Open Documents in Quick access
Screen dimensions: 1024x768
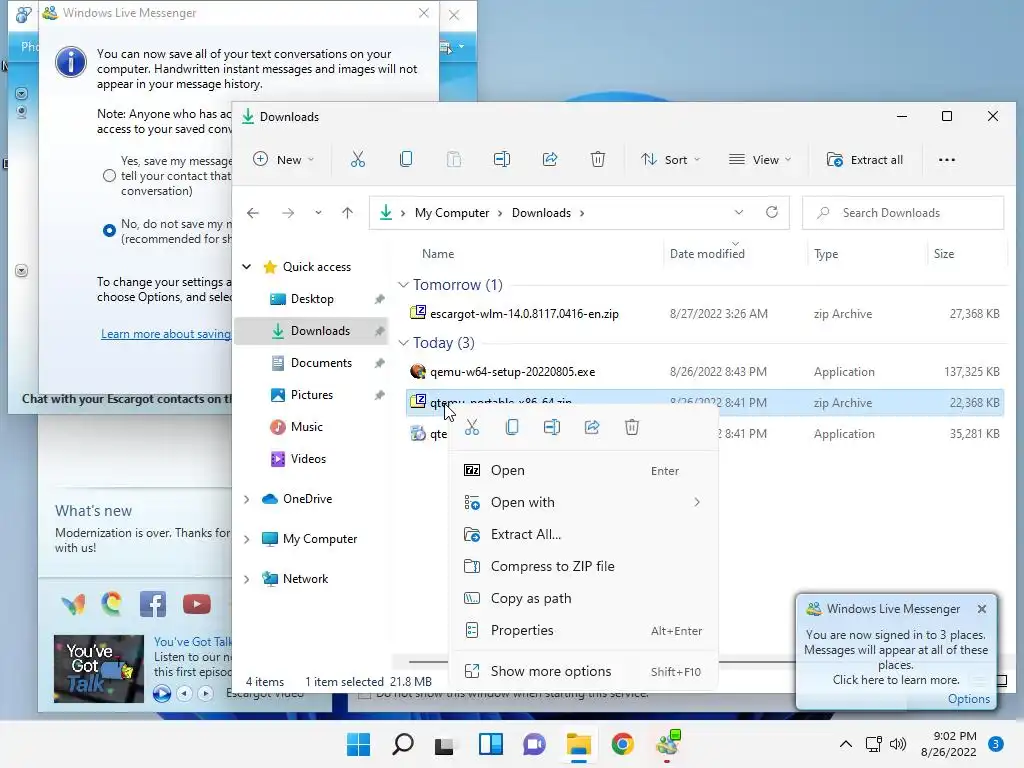point(321,362)
